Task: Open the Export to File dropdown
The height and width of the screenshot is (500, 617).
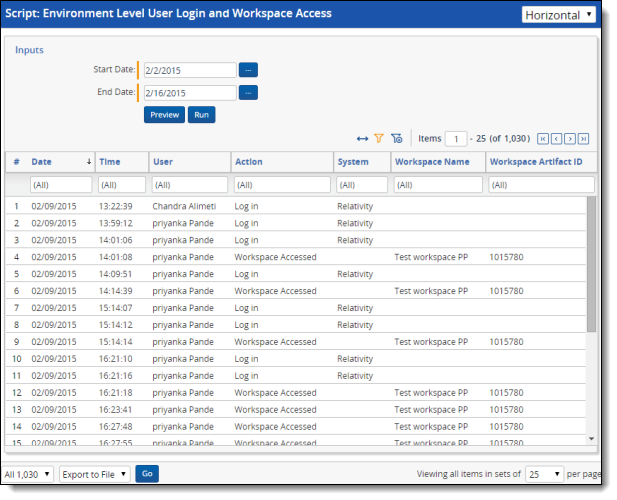Action: [94, 474]
